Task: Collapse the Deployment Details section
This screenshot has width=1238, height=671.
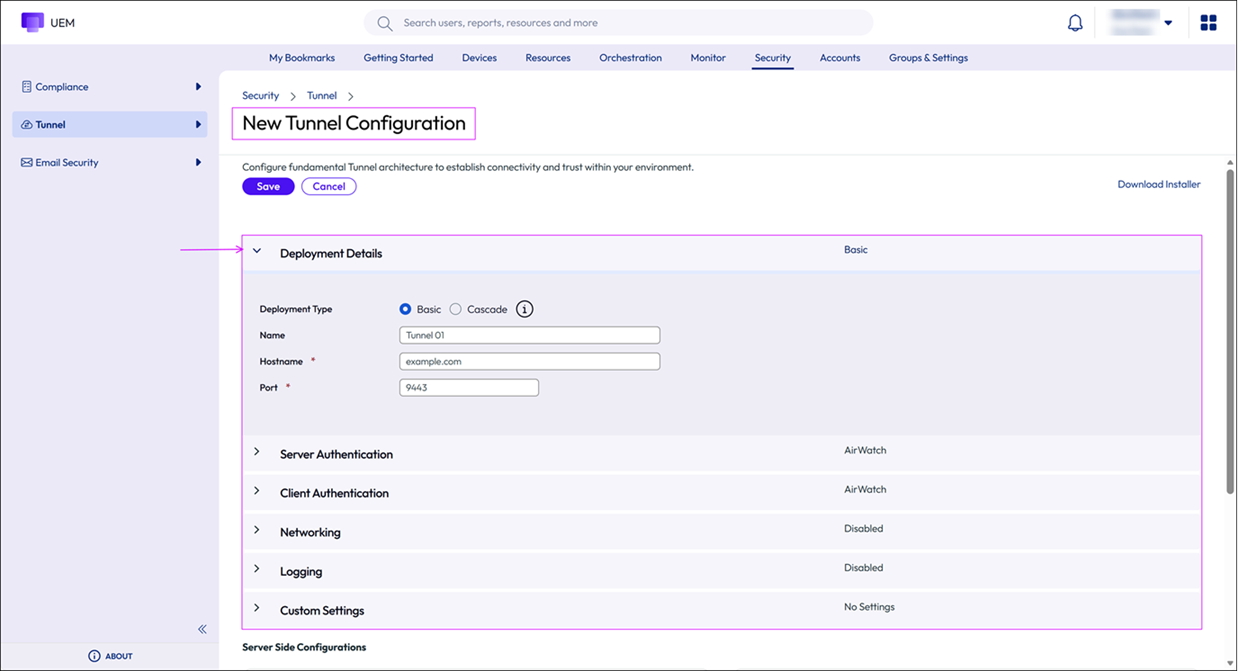Action: pyautogui.click(x=257, y=252)
